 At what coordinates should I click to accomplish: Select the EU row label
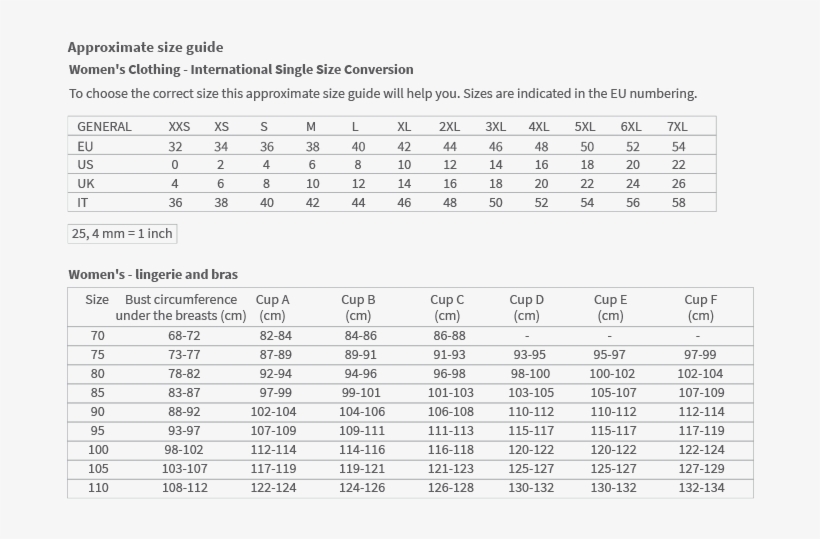pyautogui.click(x=85, y=146)
